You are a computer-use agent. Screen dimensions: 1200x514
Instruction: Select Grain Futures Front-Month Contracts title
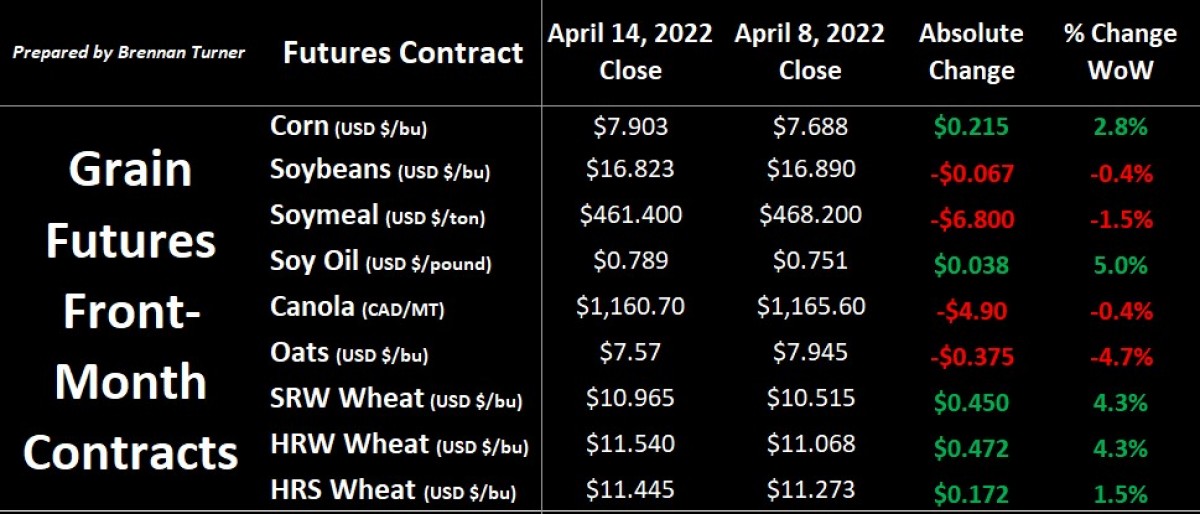click(x=130, y=311)
